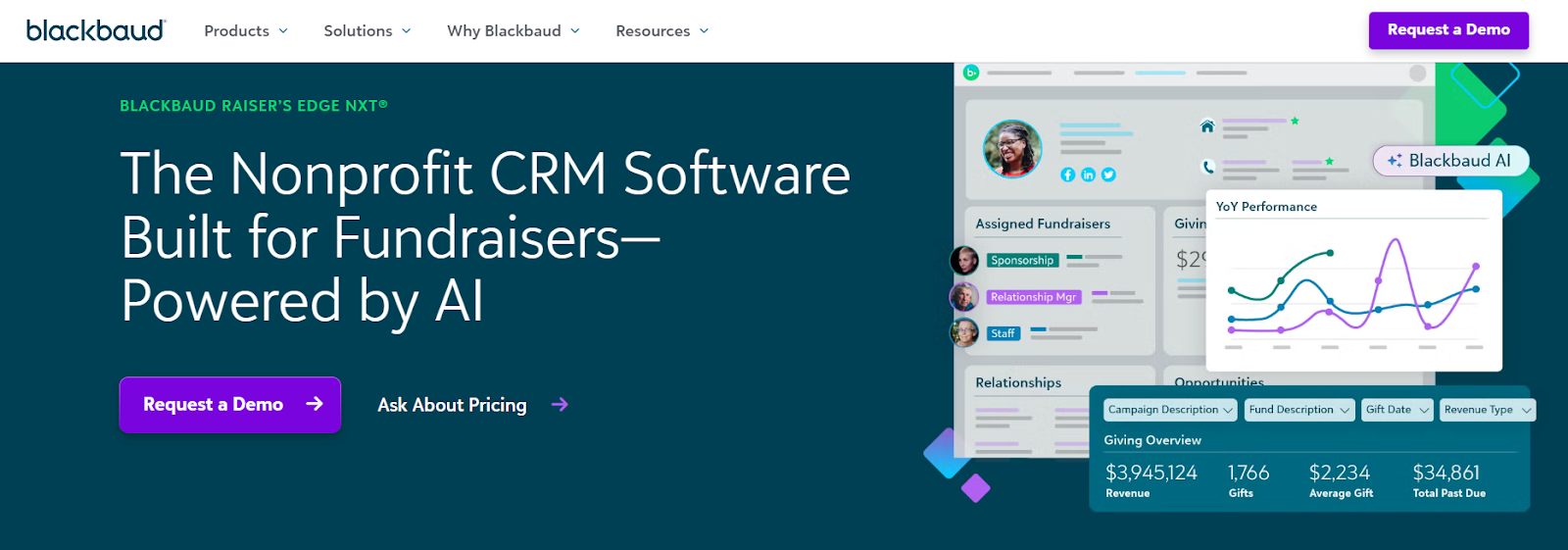The width and height of the screenshot is (1568, 550).
Task: Click the Sponsorship fundraiser tag
Action: (1022, 260)
